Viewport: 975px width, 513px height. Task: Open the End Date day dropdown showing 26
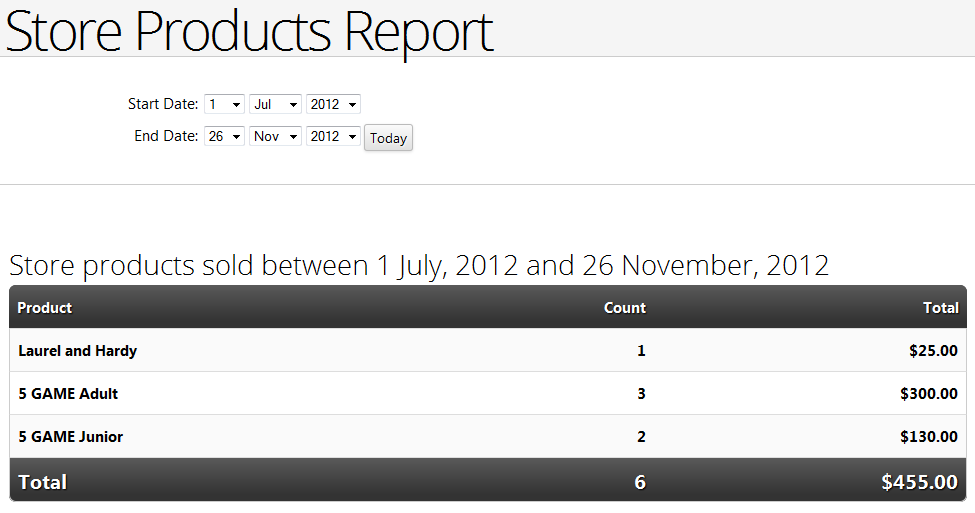224,136
